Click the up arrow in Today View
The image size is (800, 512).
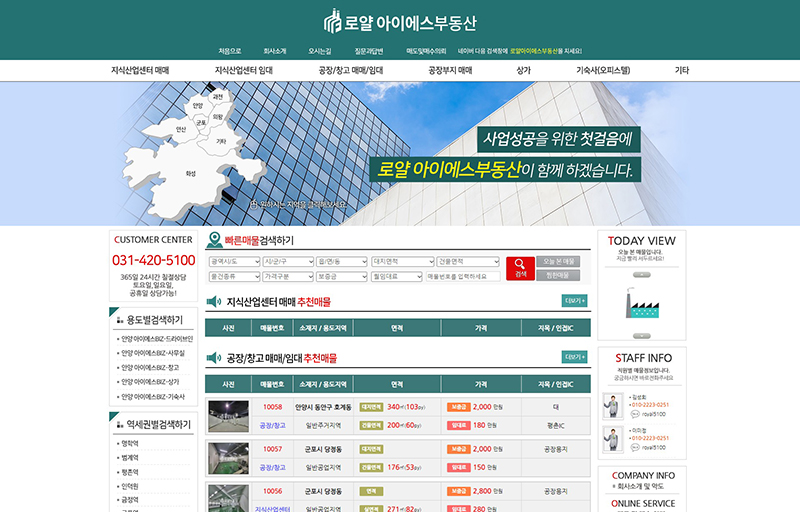tap(641, 275)
